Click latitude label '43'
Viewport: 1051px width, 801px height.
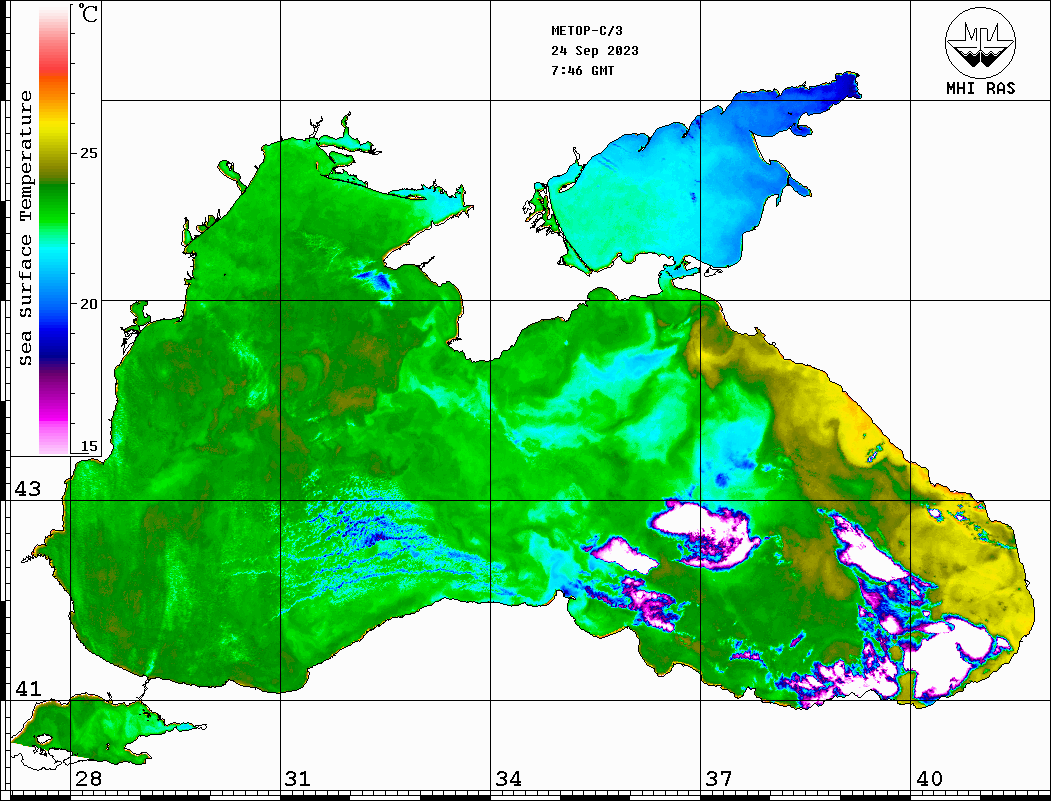pos(28,489)
